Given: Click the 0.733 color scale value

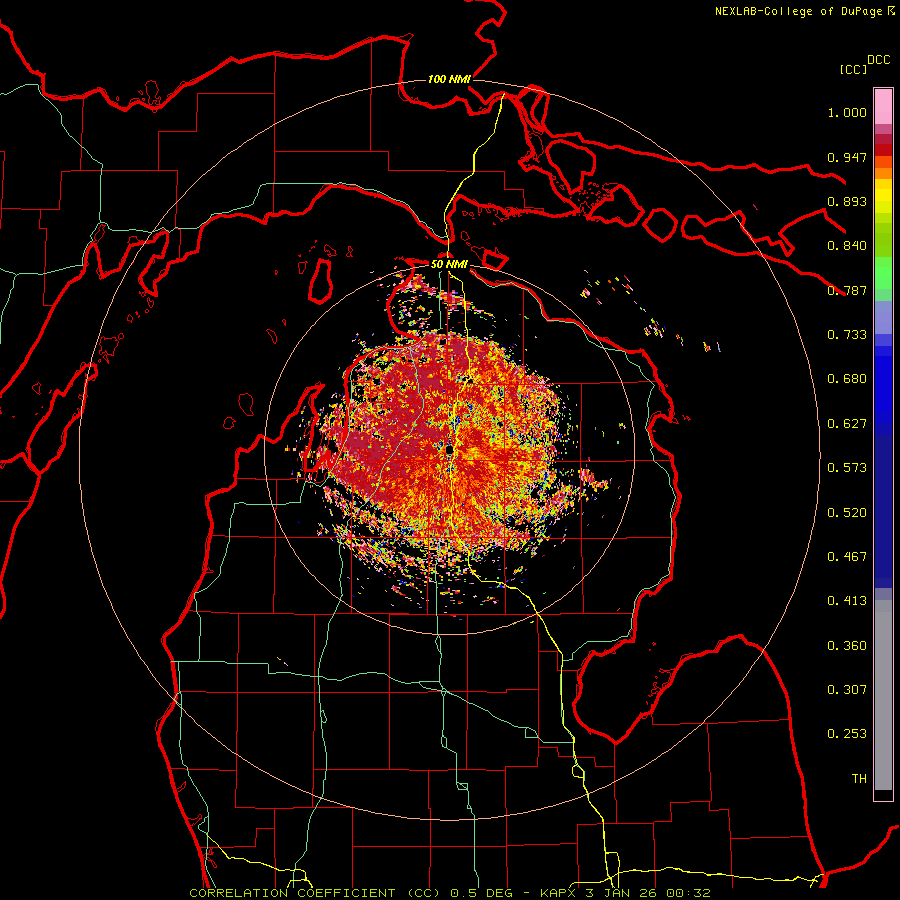Looking at the screenshot, I should [x=847, y=335].
